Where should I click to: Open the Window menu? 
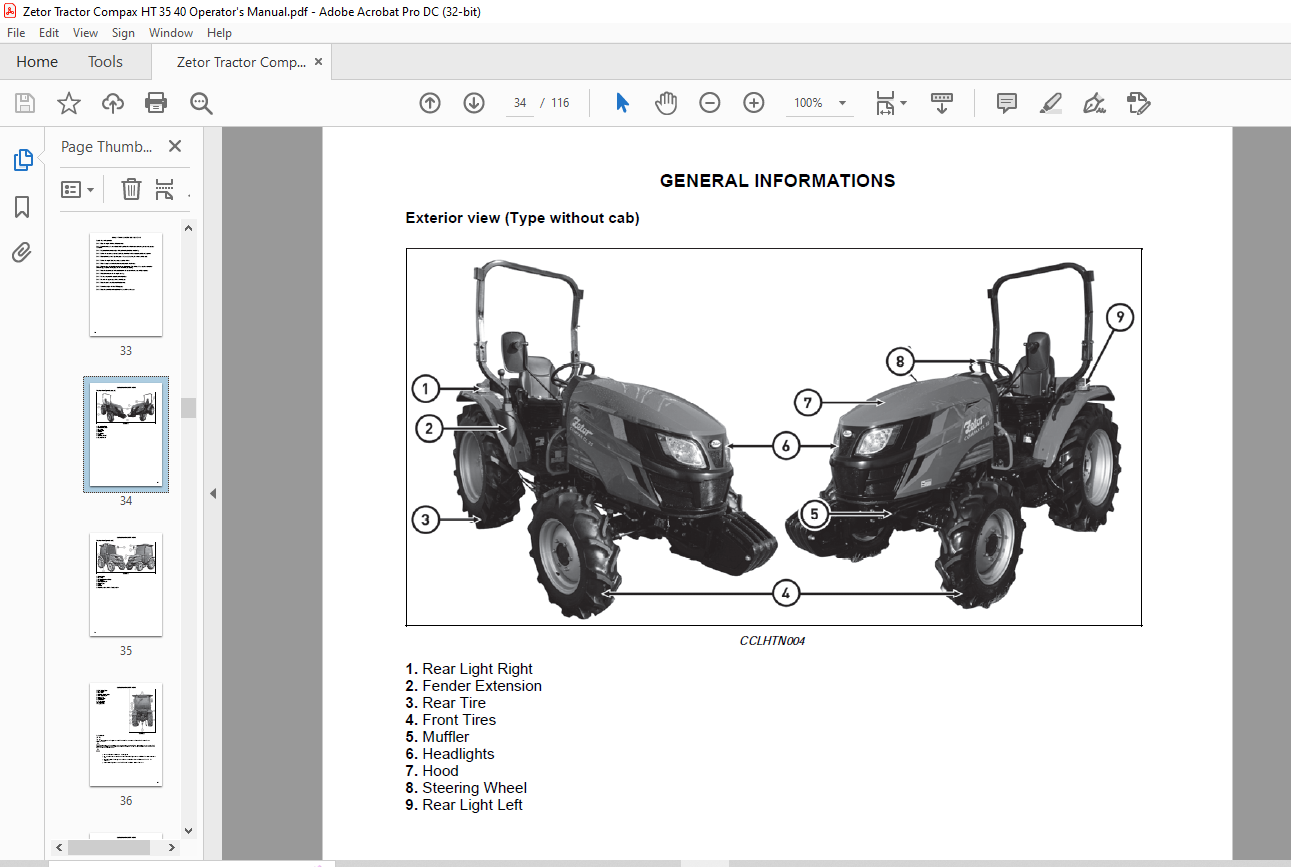pyautogui.click(x=171, y=33)
